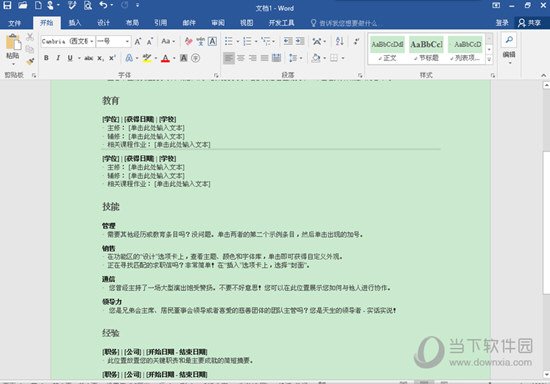Toggle Justify paragraph alignment
This screenshot has height=384, width=550.
point(264,58)
